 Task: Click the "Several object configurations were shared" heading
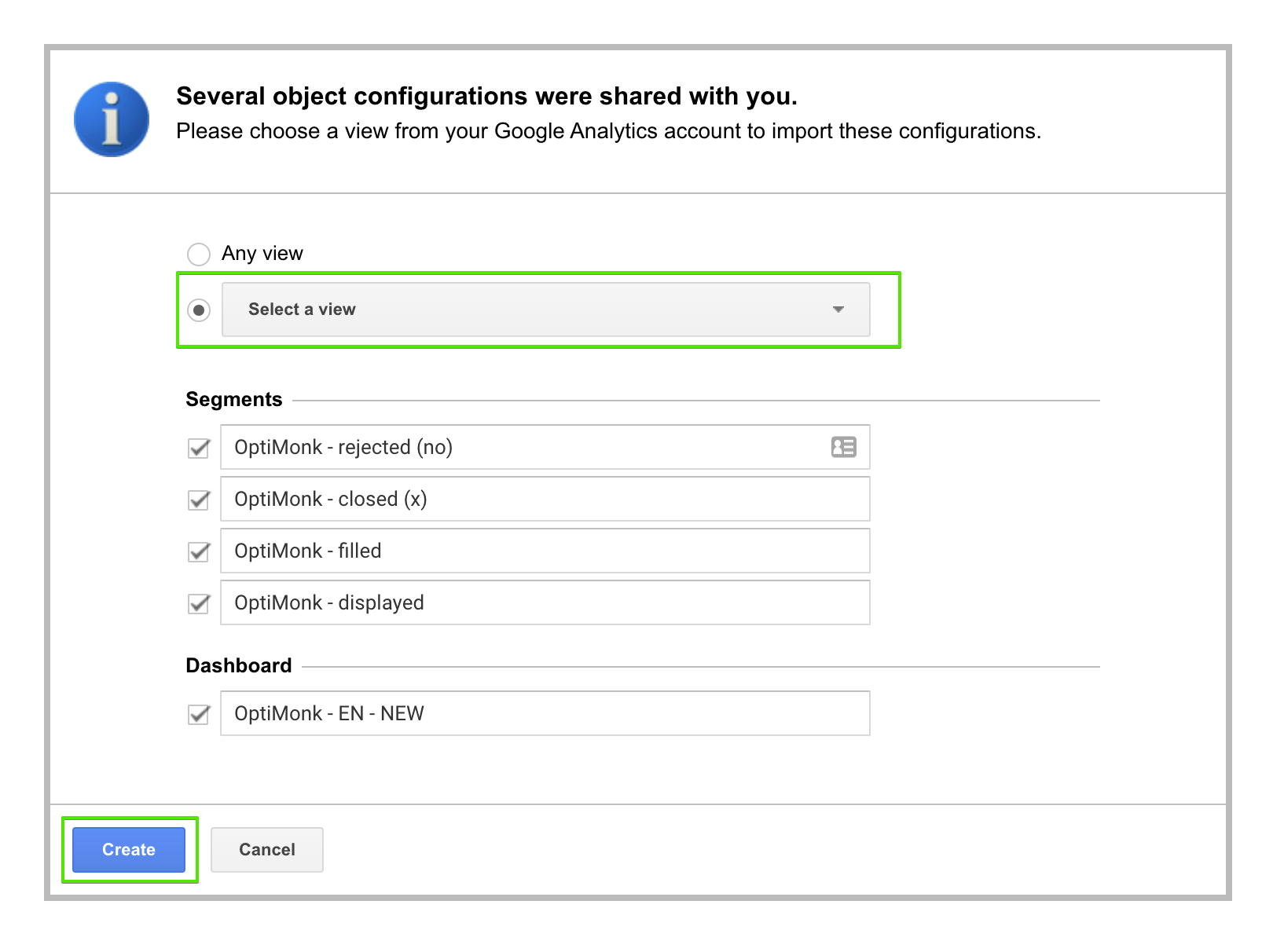pyautogui.click(x=487, y=96)
